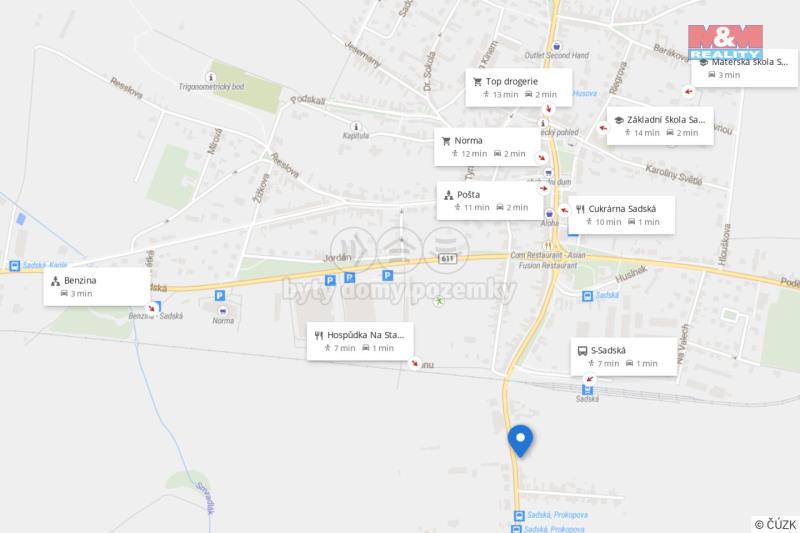Select the Benzina info card
Image resolution: width=800 pixels, height=533 pixels.
click(x=97, y=287)
